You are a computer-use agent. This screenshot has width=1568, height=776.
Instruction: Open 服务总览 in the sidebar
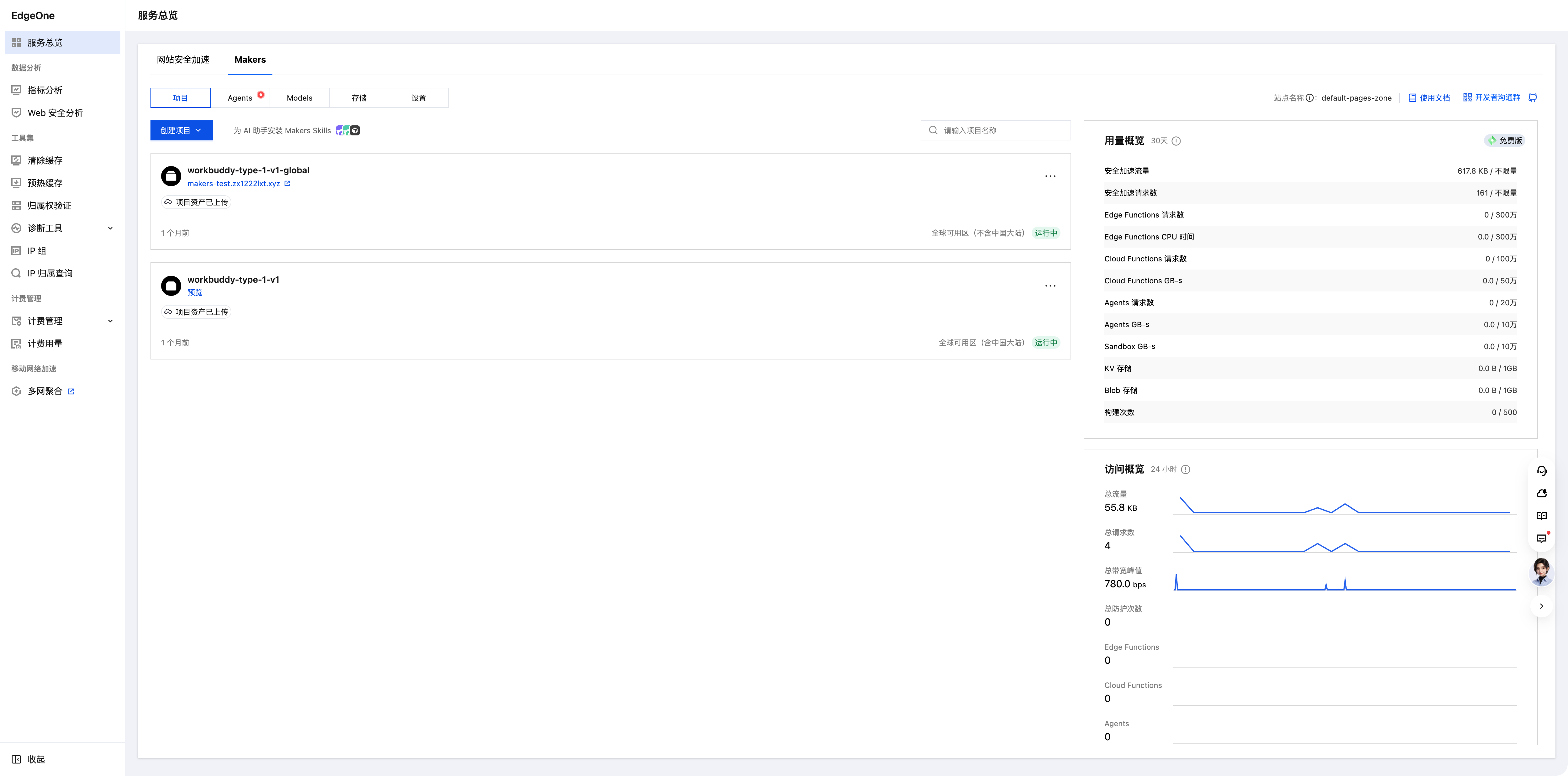[62, 43]
